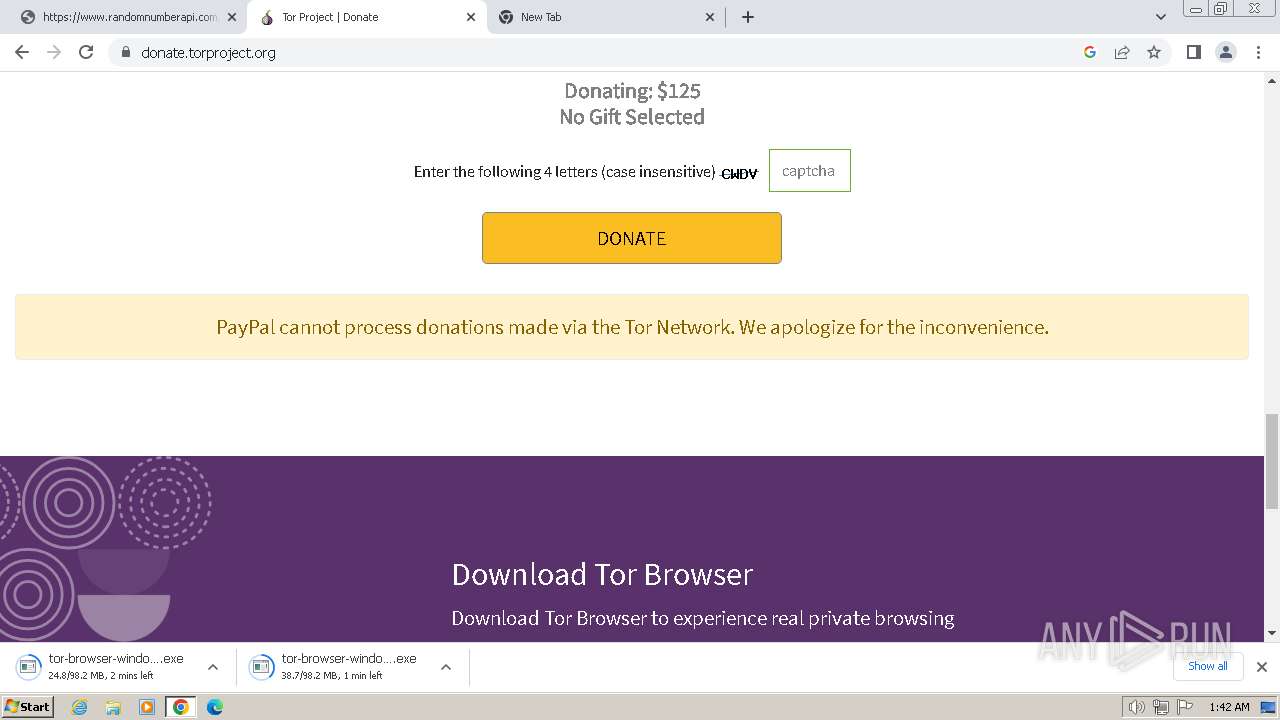Screen dimensions: 1280x720
Task: Open the Windows Start menu
Action: pos(28,706)
